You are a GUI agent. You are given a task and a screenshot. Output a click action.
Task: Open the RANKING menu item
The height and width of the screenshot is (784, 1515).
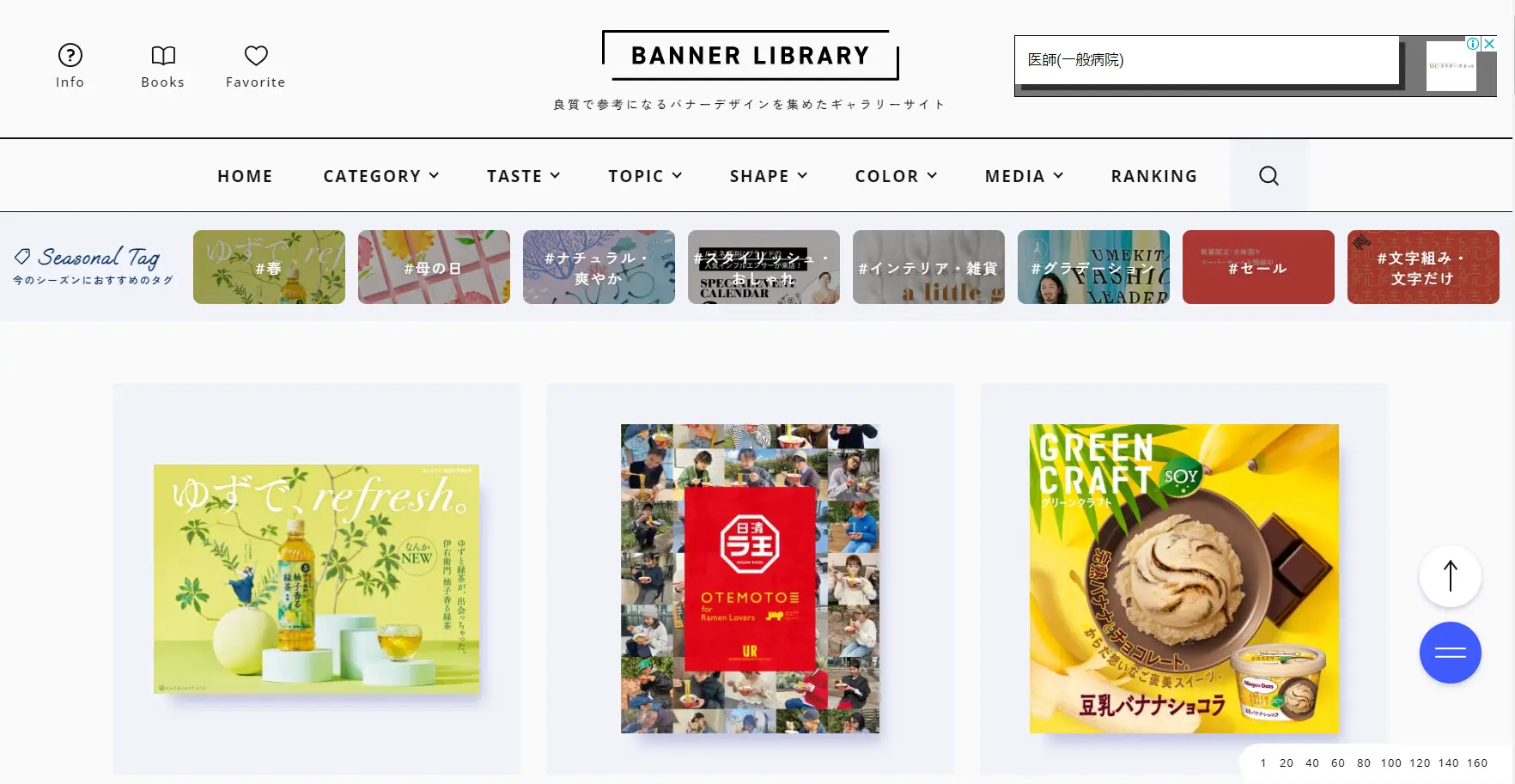(x=1154, y=176)
